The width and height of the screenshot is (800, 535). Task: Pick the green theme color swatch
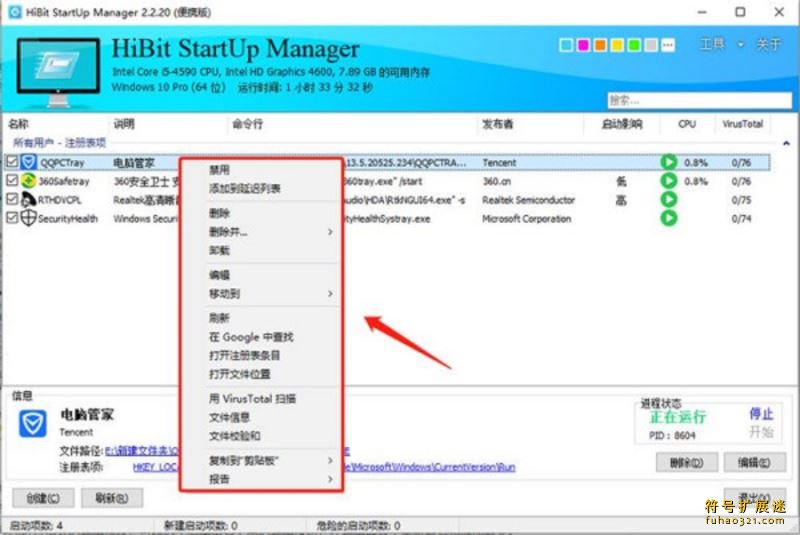(x=634, y=45)
